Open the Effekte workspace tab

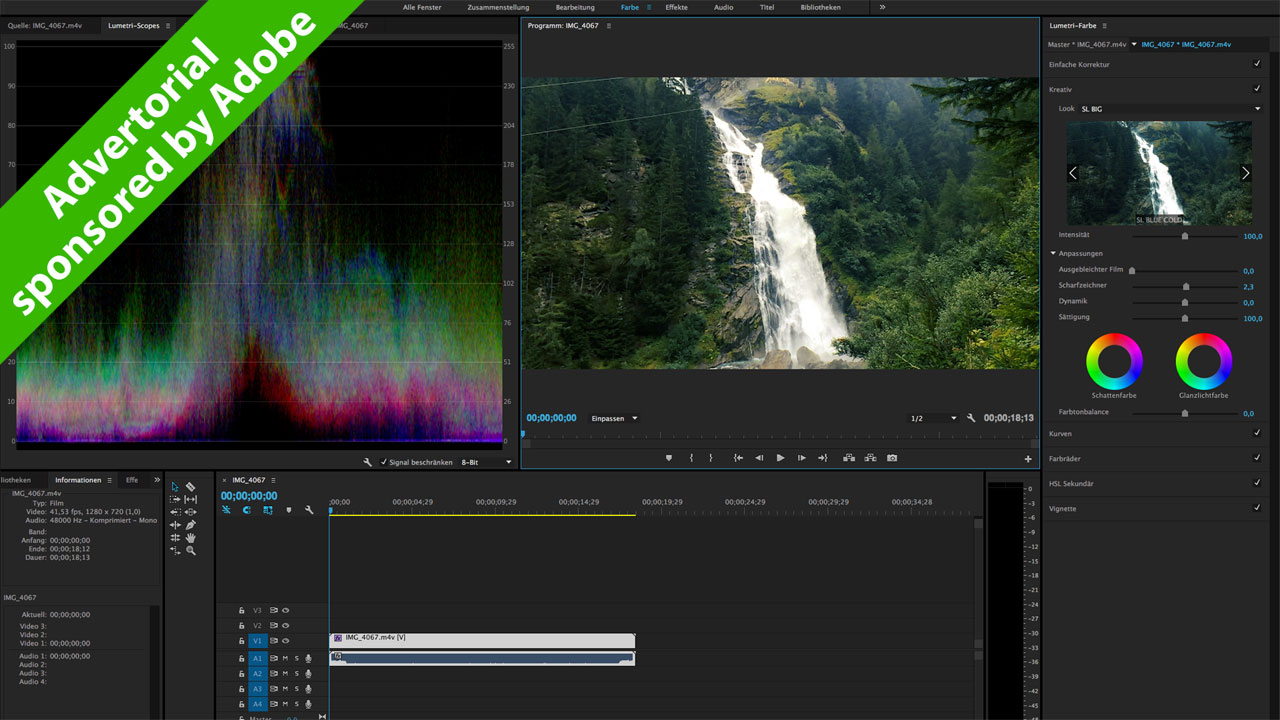676,7
